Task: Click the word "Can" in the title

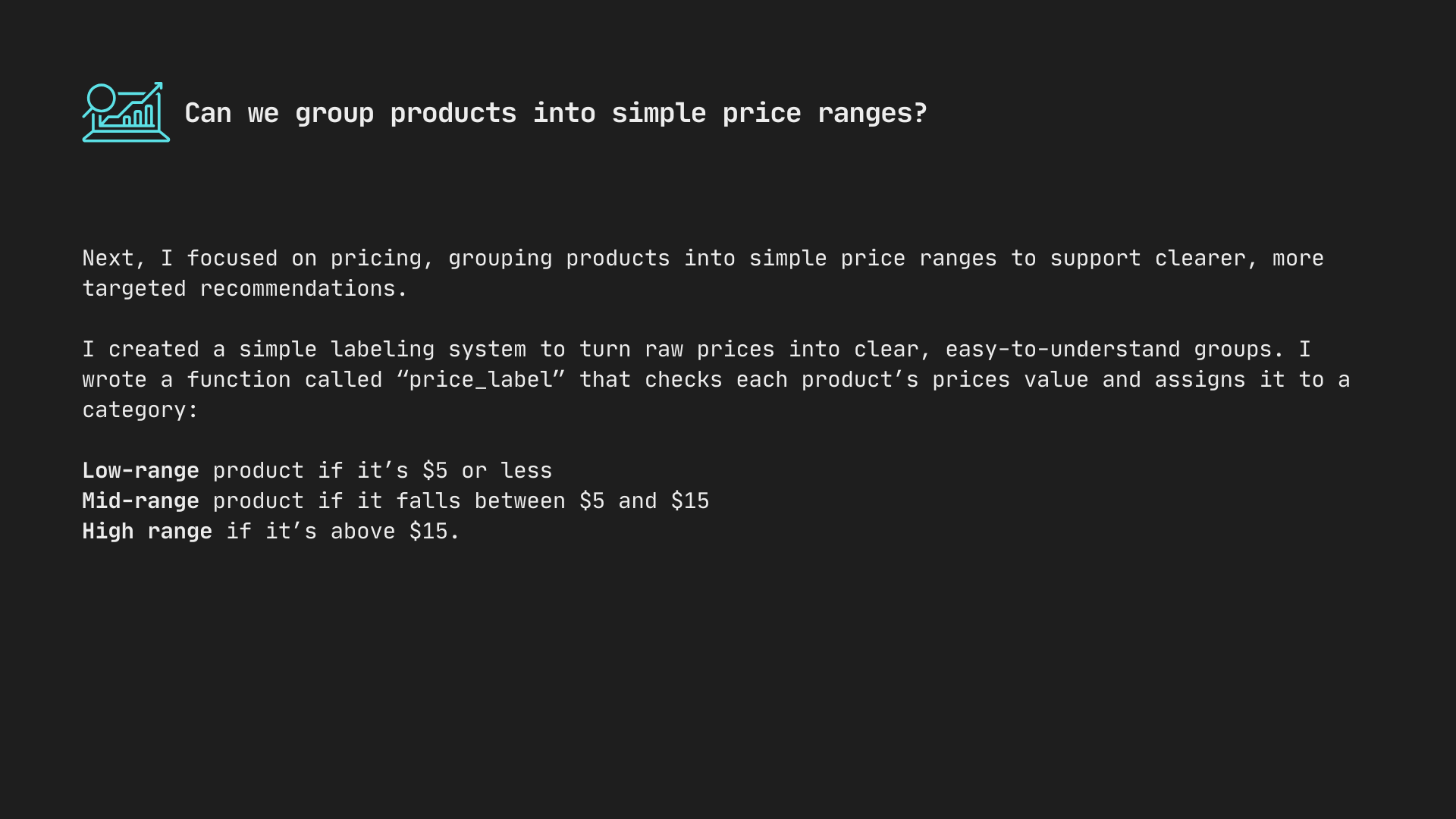Action: (x=208, y=113)
